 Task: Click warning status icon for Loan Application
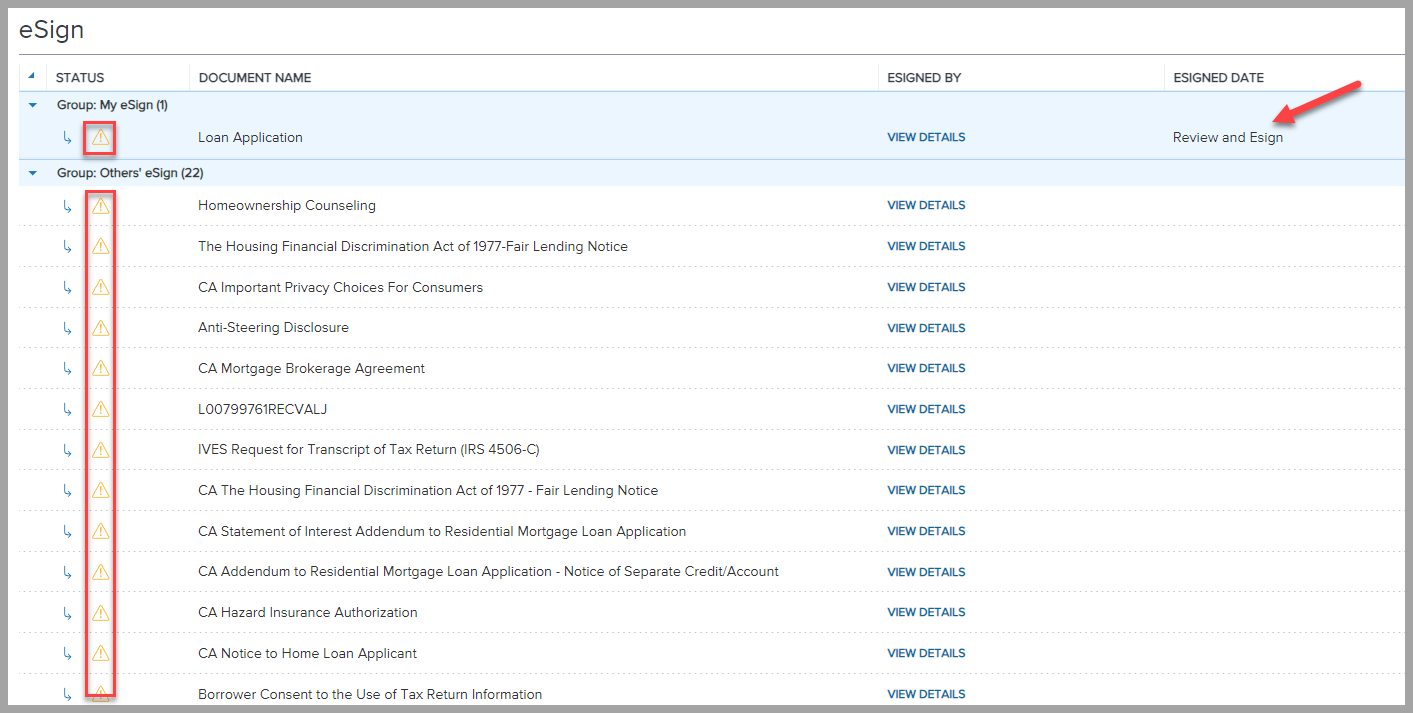point(100,138)
